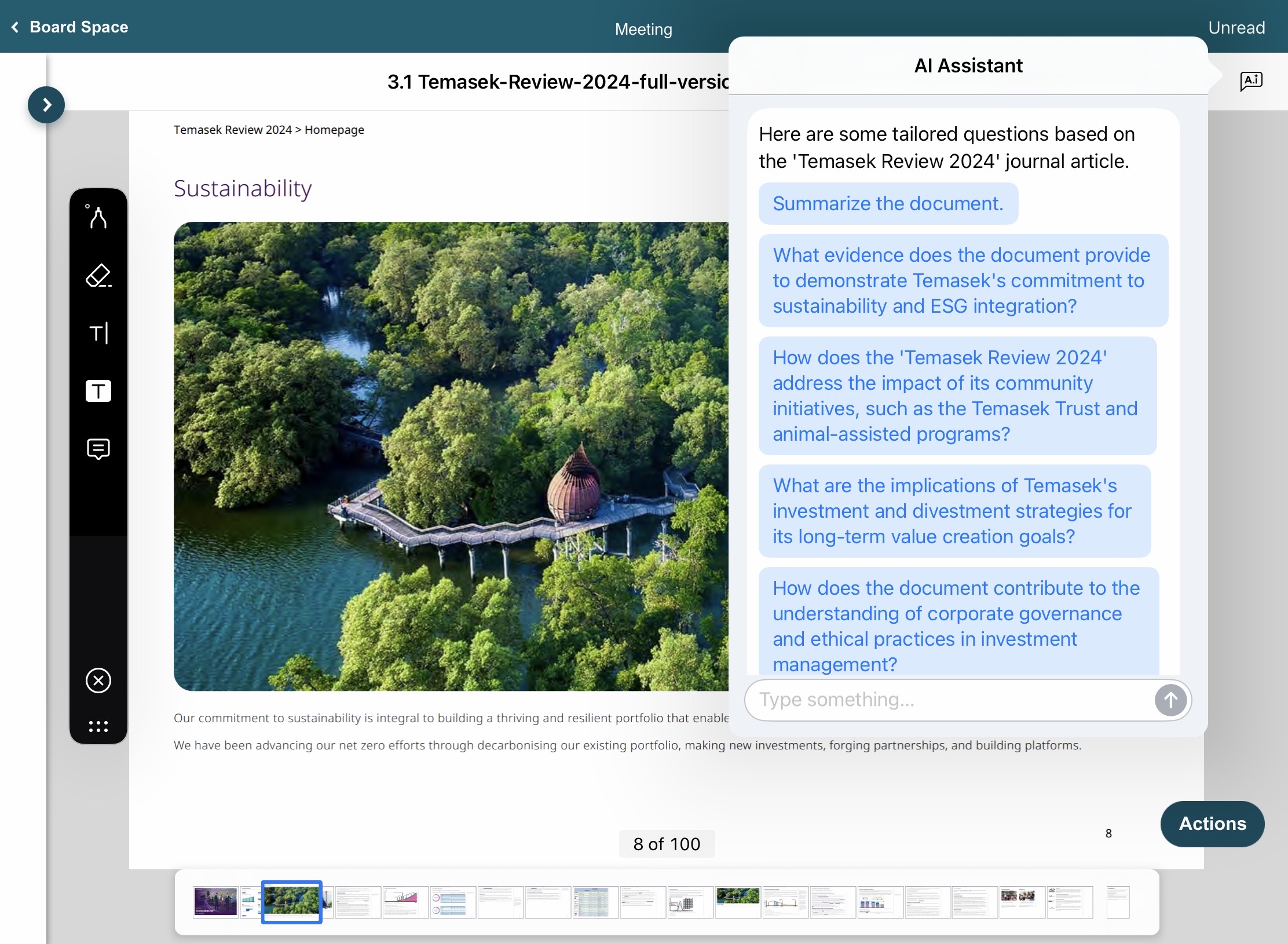Image resolution: width=1288 pixels, height=944 pixels.
Task: Click the Actions button
Action: click(x=1212, y=824)
